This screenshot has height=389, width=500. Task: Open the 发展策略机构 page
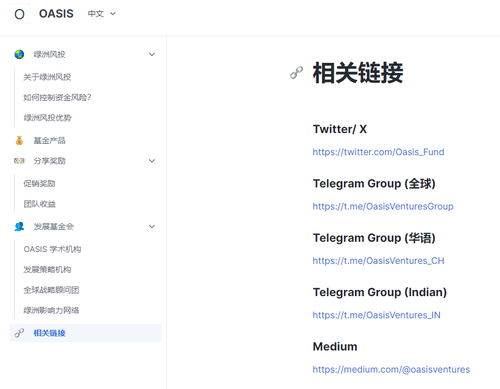point(47,270)
